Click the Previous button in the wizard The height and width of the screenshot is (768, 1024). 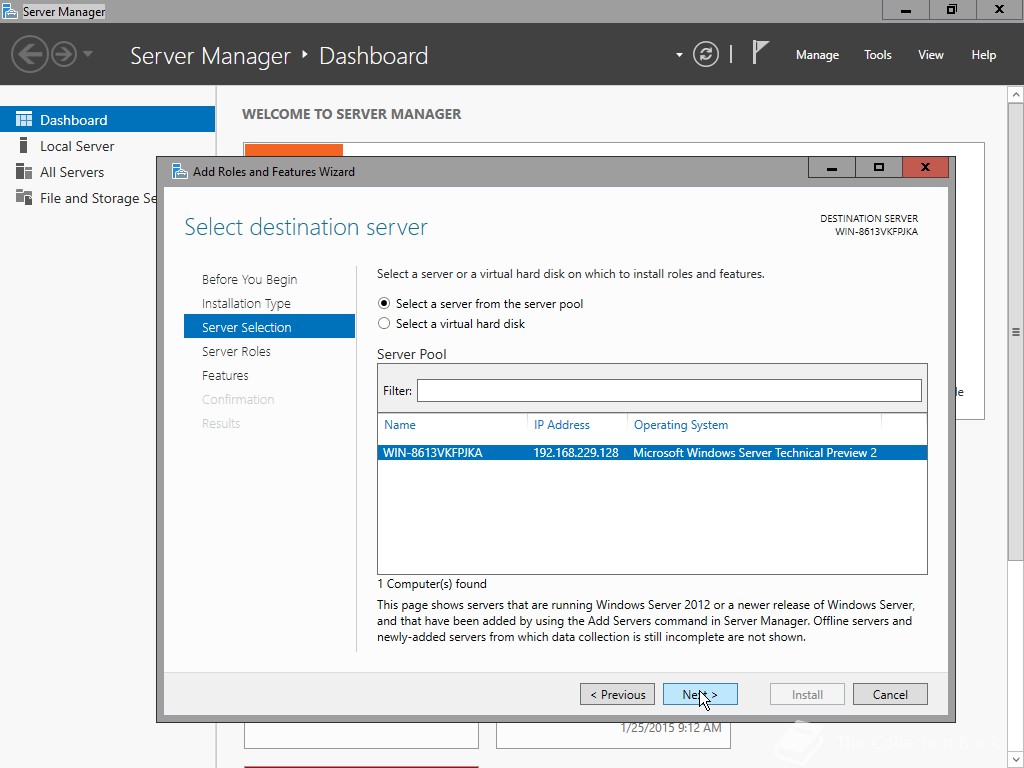617,694
